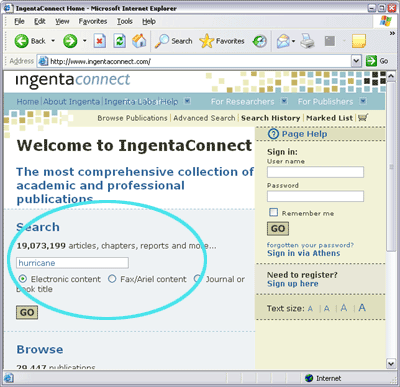Click the Advanced Search link

click(204, 118)
